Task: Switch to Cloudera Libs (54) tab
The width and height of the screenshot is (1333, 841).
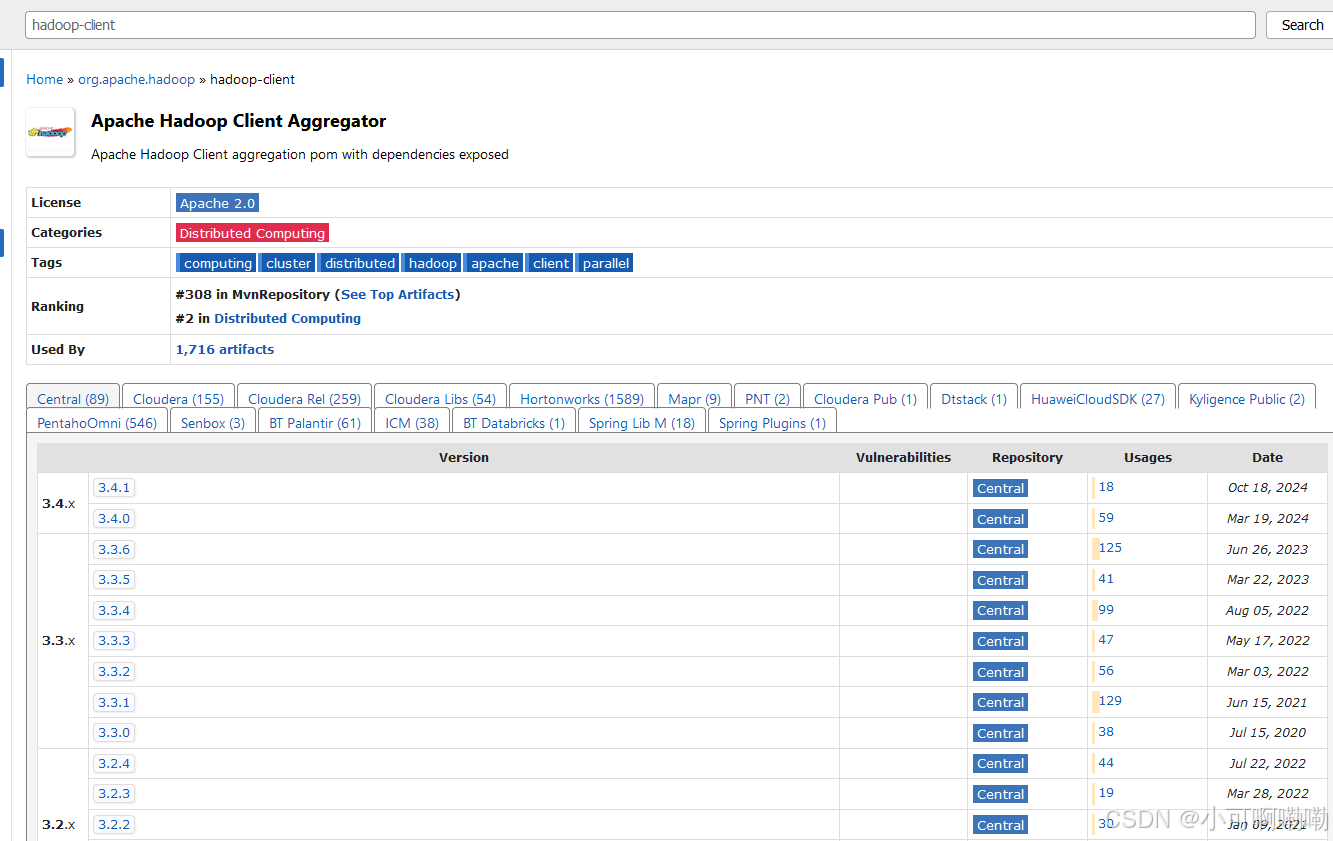Action: [x=440, y=399]
